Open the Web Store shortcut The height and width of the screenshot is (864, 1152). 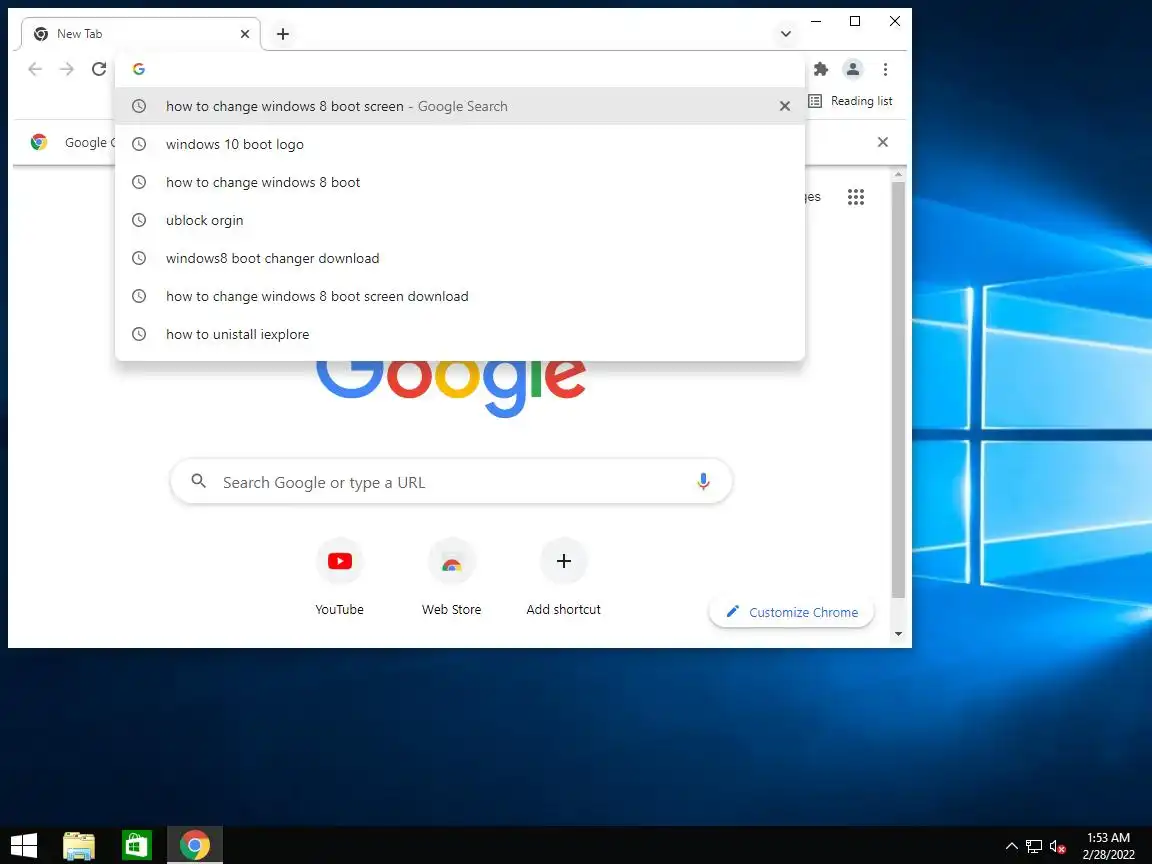point(451,577)
